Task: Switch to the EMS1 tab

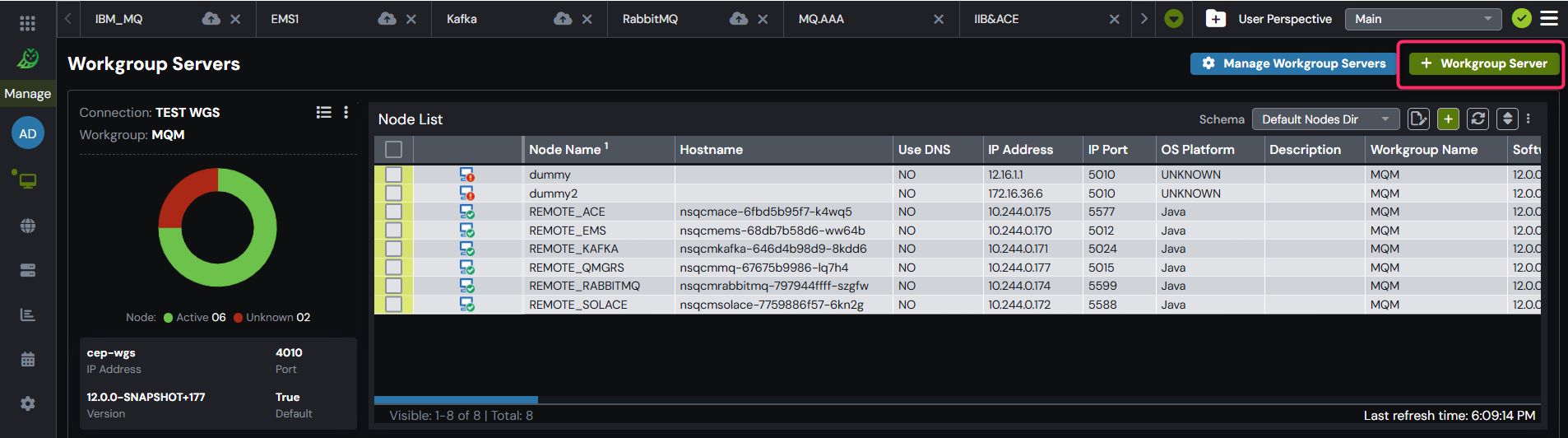Action: (285, 19)
